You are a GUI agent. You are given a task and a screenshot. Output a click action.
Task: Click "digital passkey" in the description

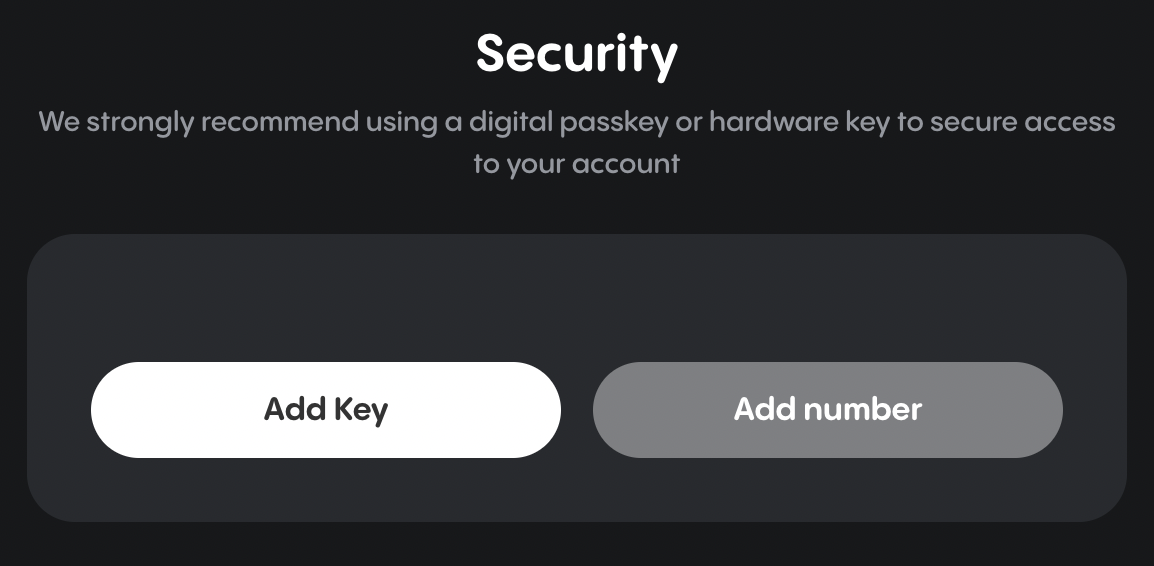tap(568, 122)
